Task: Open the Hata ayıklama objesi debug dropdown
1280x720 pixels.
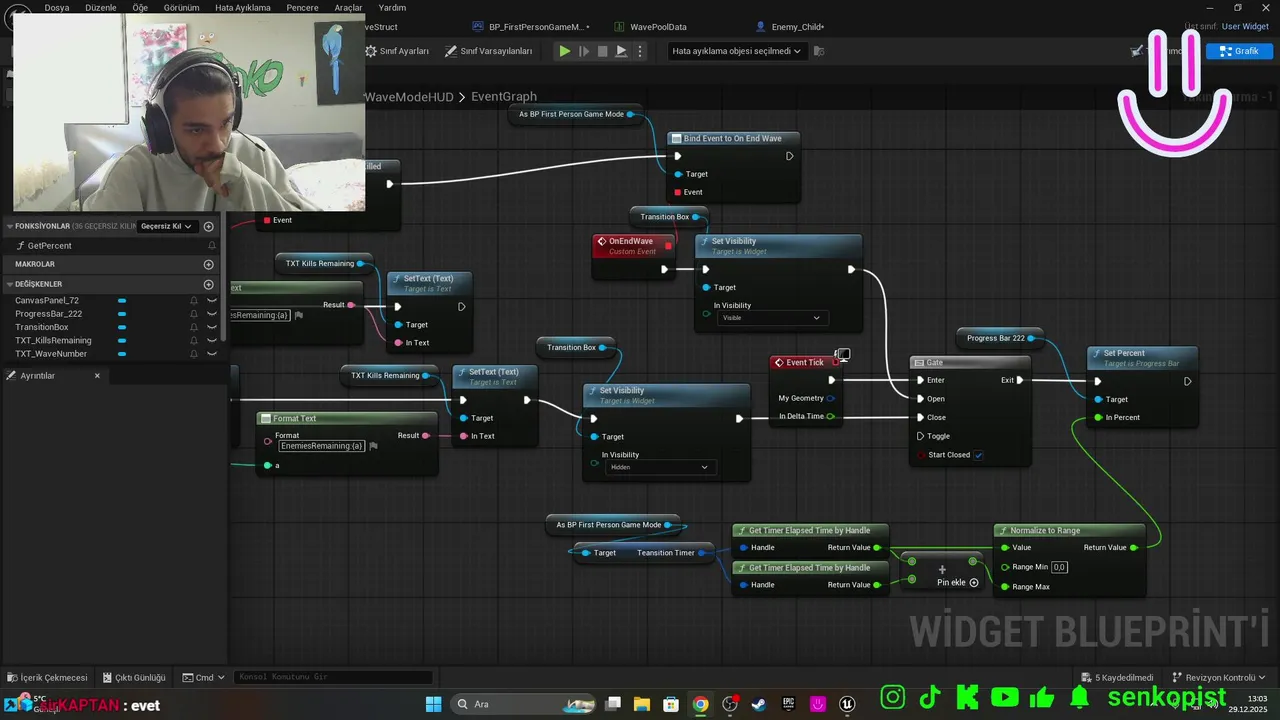Action: 736,51
